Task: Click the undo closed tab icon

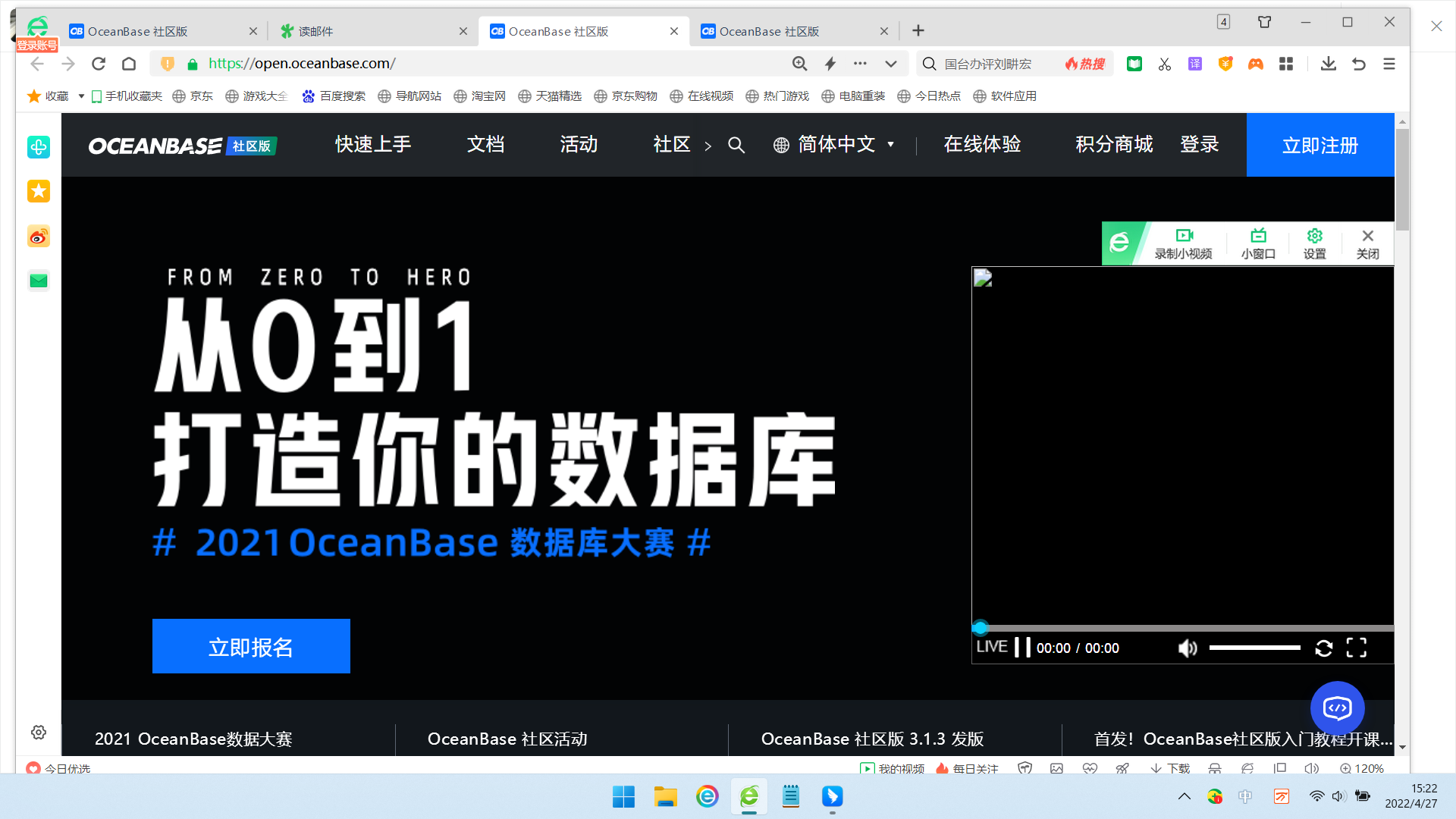Action: click(1359, 64)
